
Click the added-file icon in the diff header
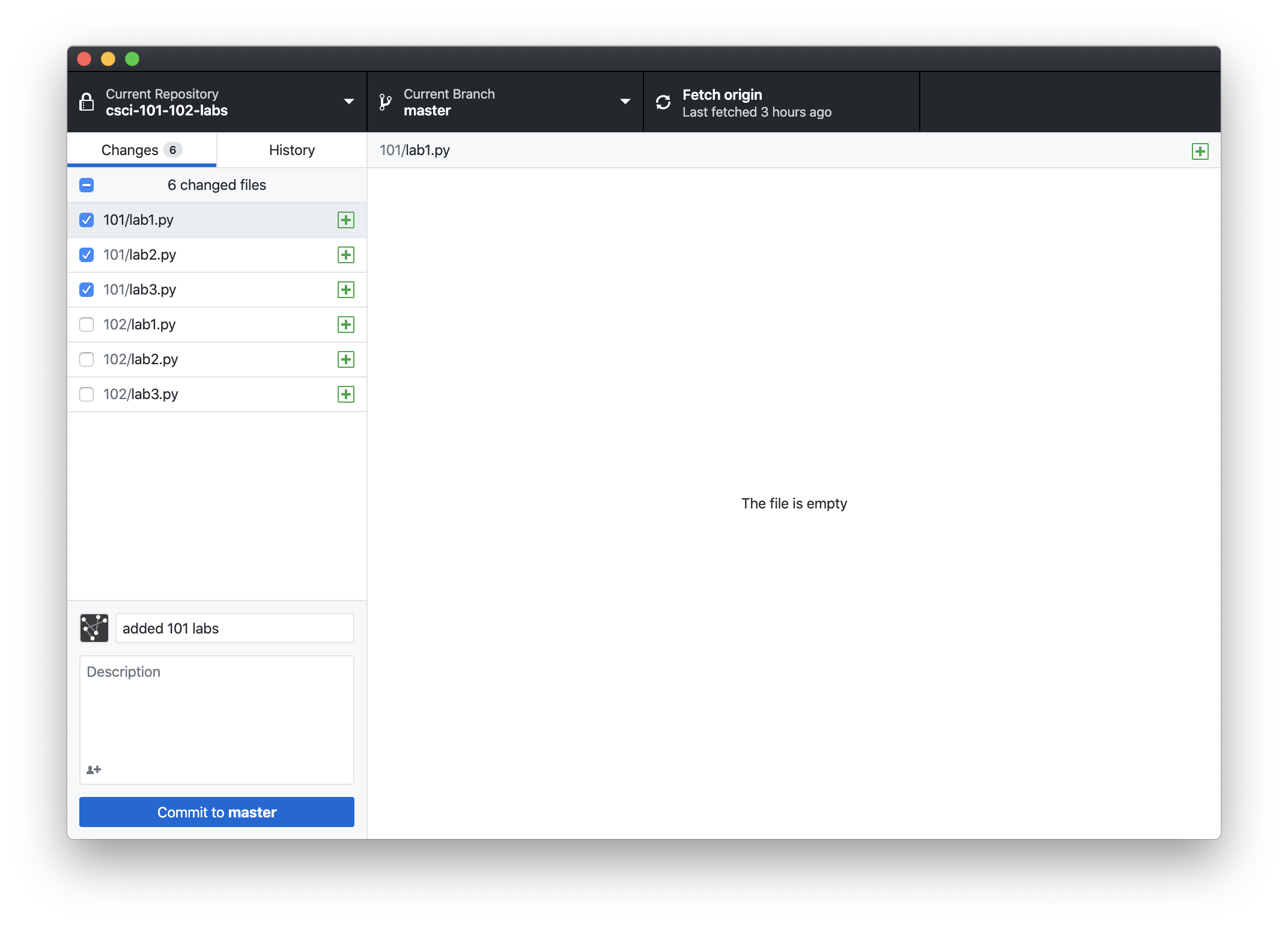(1200, 151)
